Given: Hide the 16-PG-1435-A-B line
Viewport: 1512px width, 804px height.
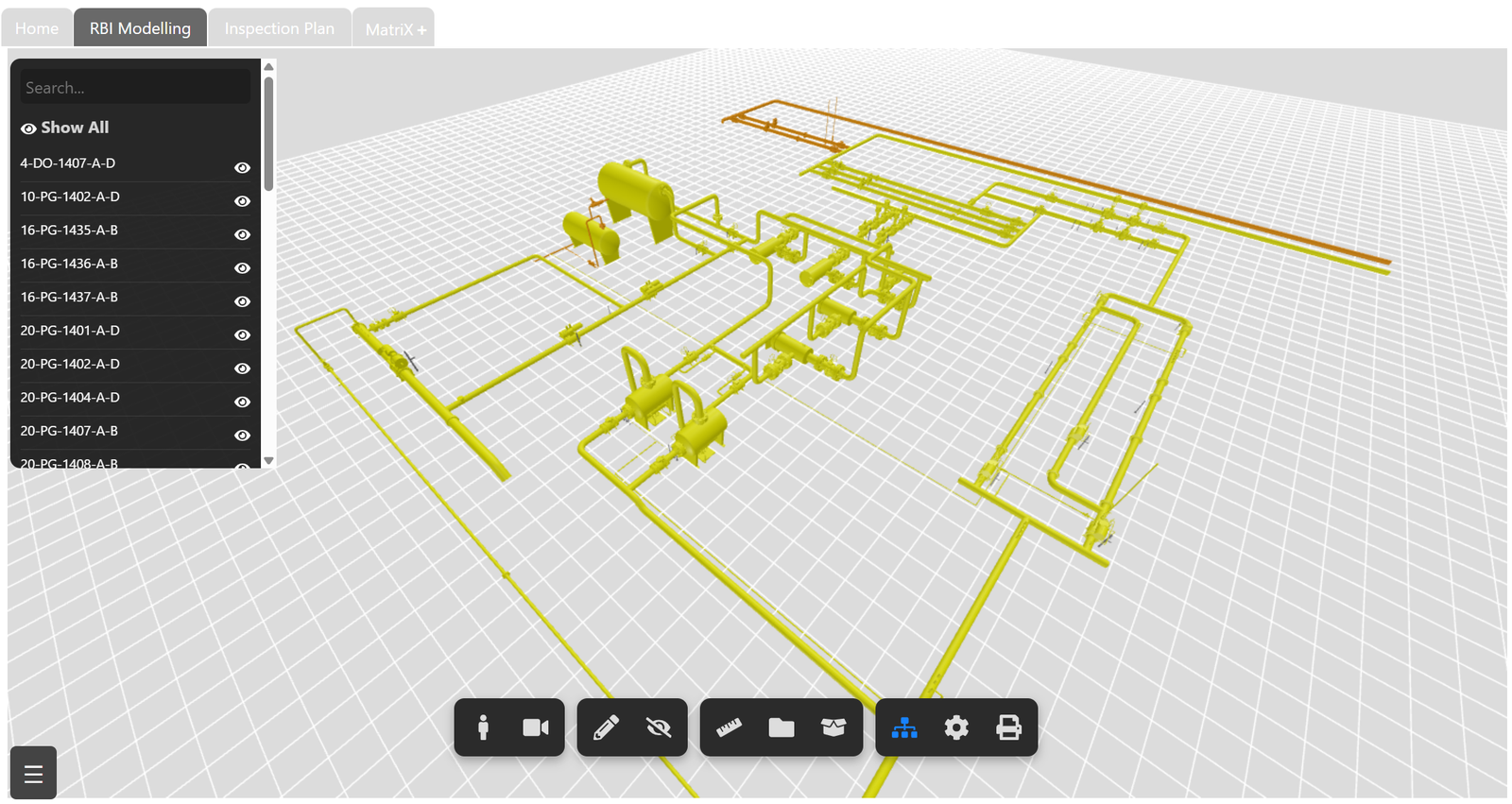Looking at the screenshot, I should [x=242, y=234].
